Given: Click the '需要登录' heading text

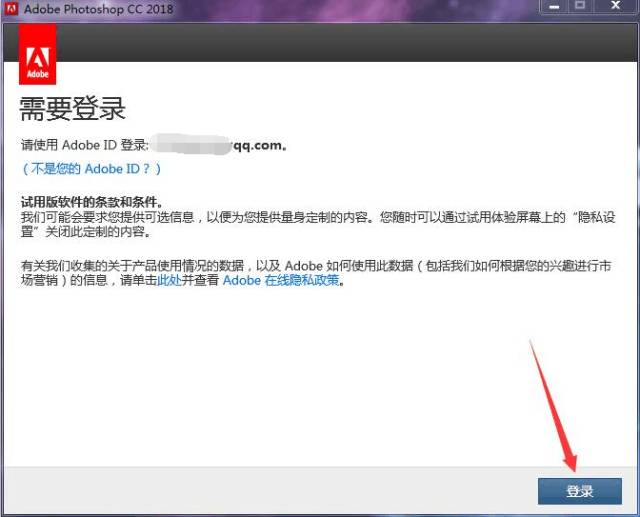Looking at the screenshot, I should [72, 109].
